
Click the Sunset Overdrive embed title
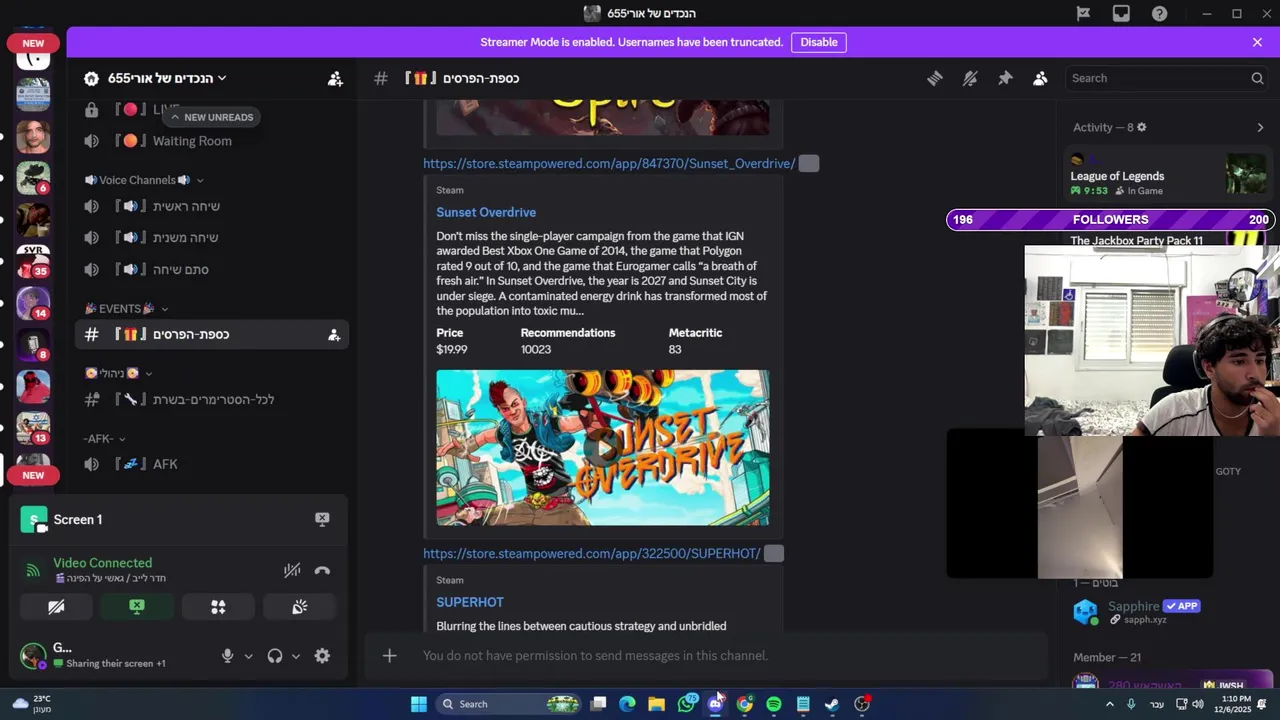[x=486, y=212]
